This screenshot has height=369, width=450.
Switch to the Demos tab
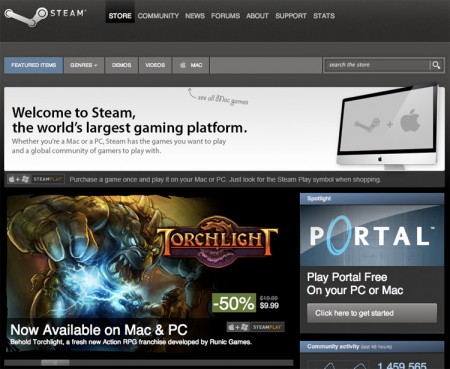(121, 65)
